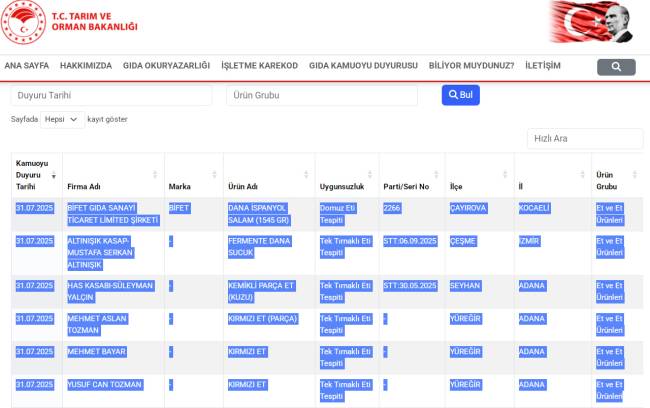The height and width of the screenshot is (408, 650).
Task: Sort by Kamuoyu Duyuru Tarihi column
Action: [x=36, y=175]
